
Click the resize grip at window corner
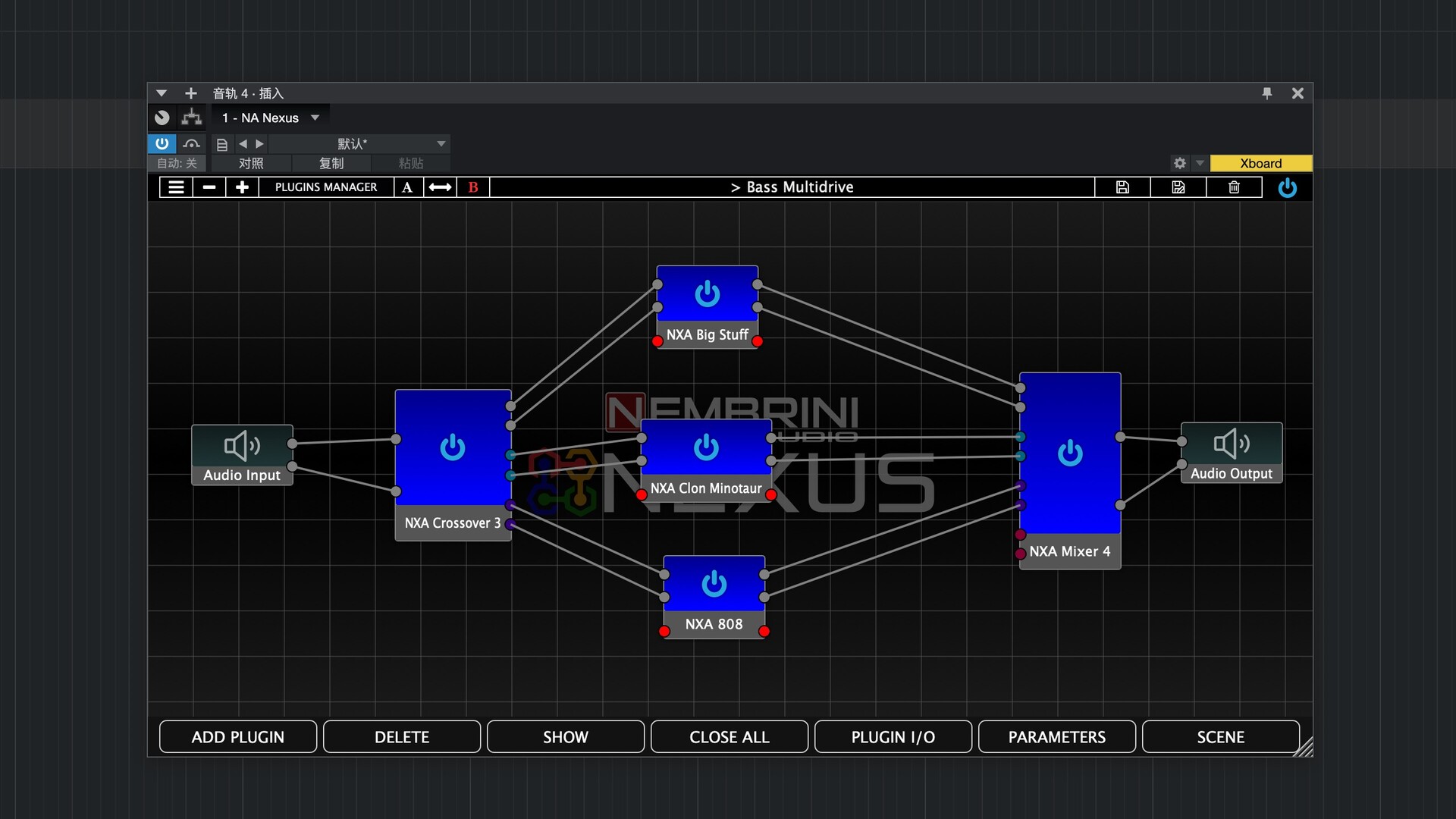[1304, 747]
